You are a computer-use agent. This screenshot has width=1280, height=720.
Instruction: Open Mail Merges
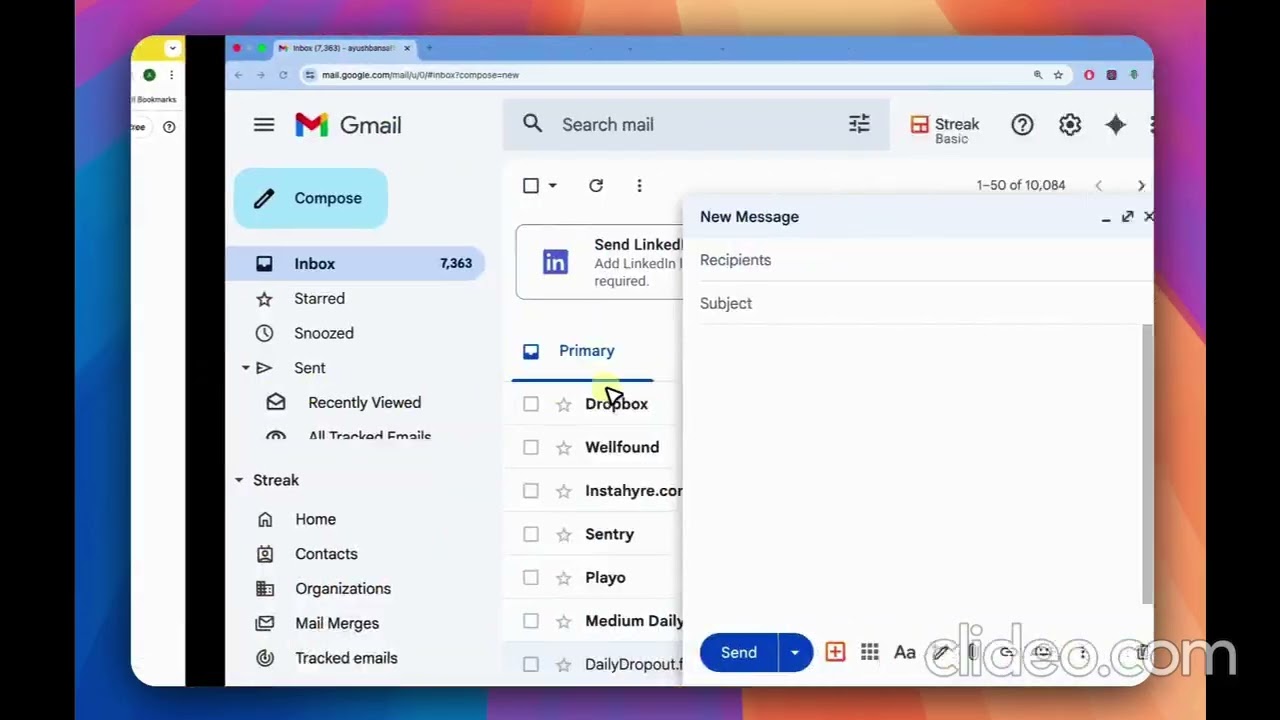337,624
